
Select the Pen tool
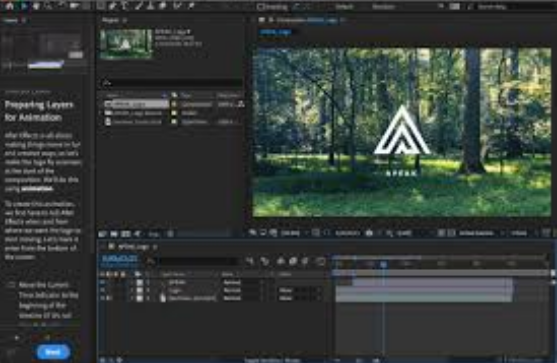pos(112,6)
